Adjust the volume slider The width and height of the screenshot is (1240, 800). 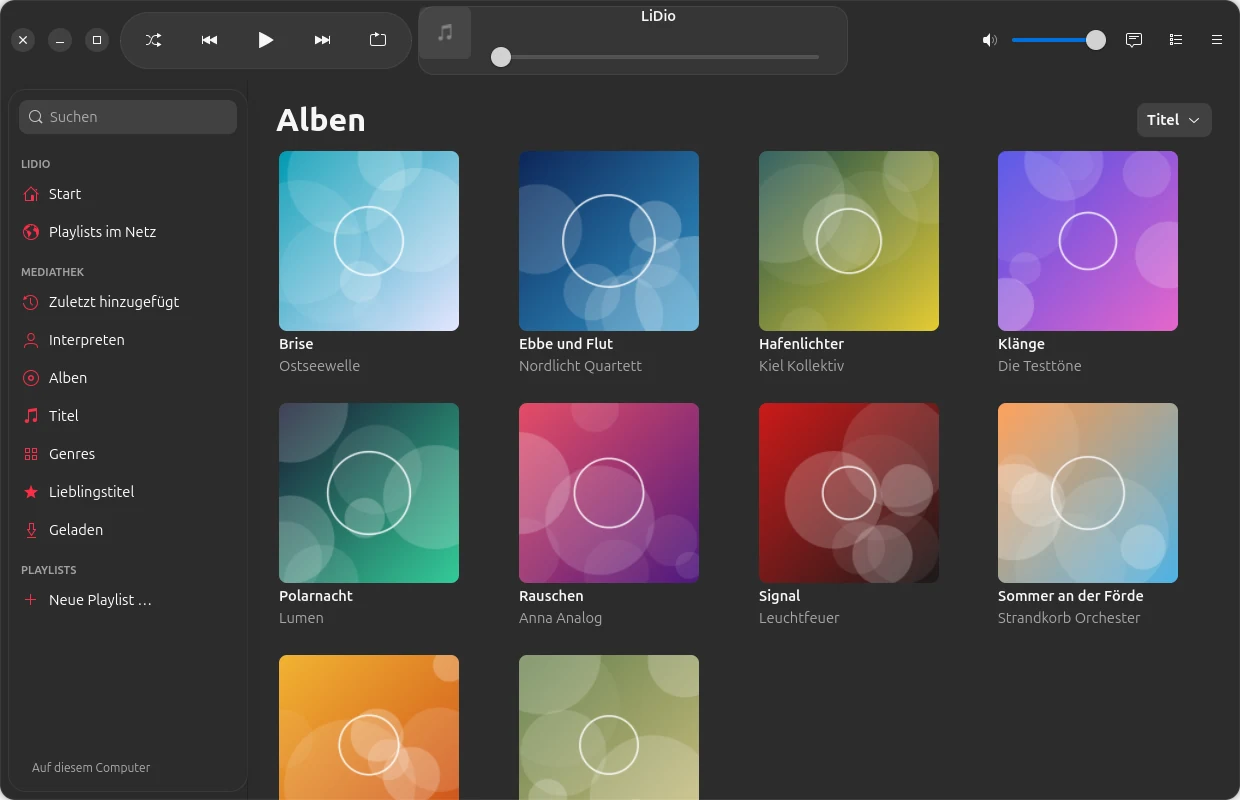tap(1058, 40)
